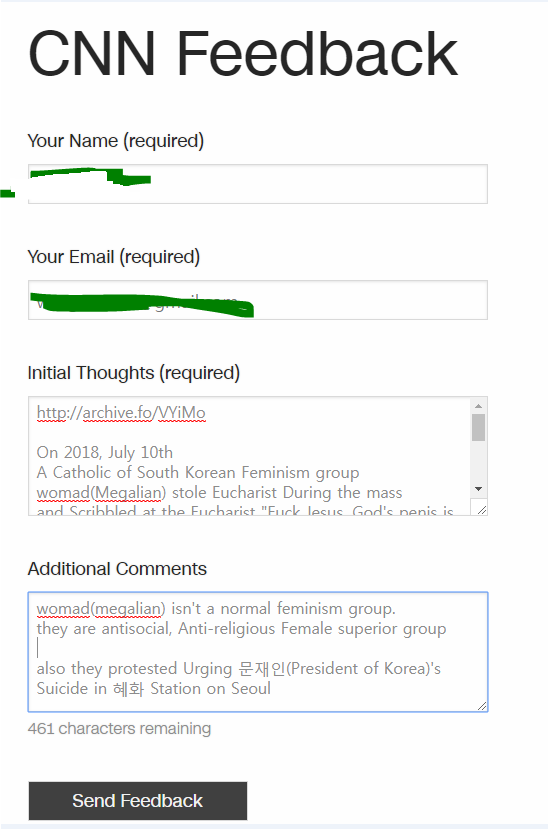Place cursor in the Initial Thoughts textarea
Viewport: 548px width, 829px height.
pos(249,456)
